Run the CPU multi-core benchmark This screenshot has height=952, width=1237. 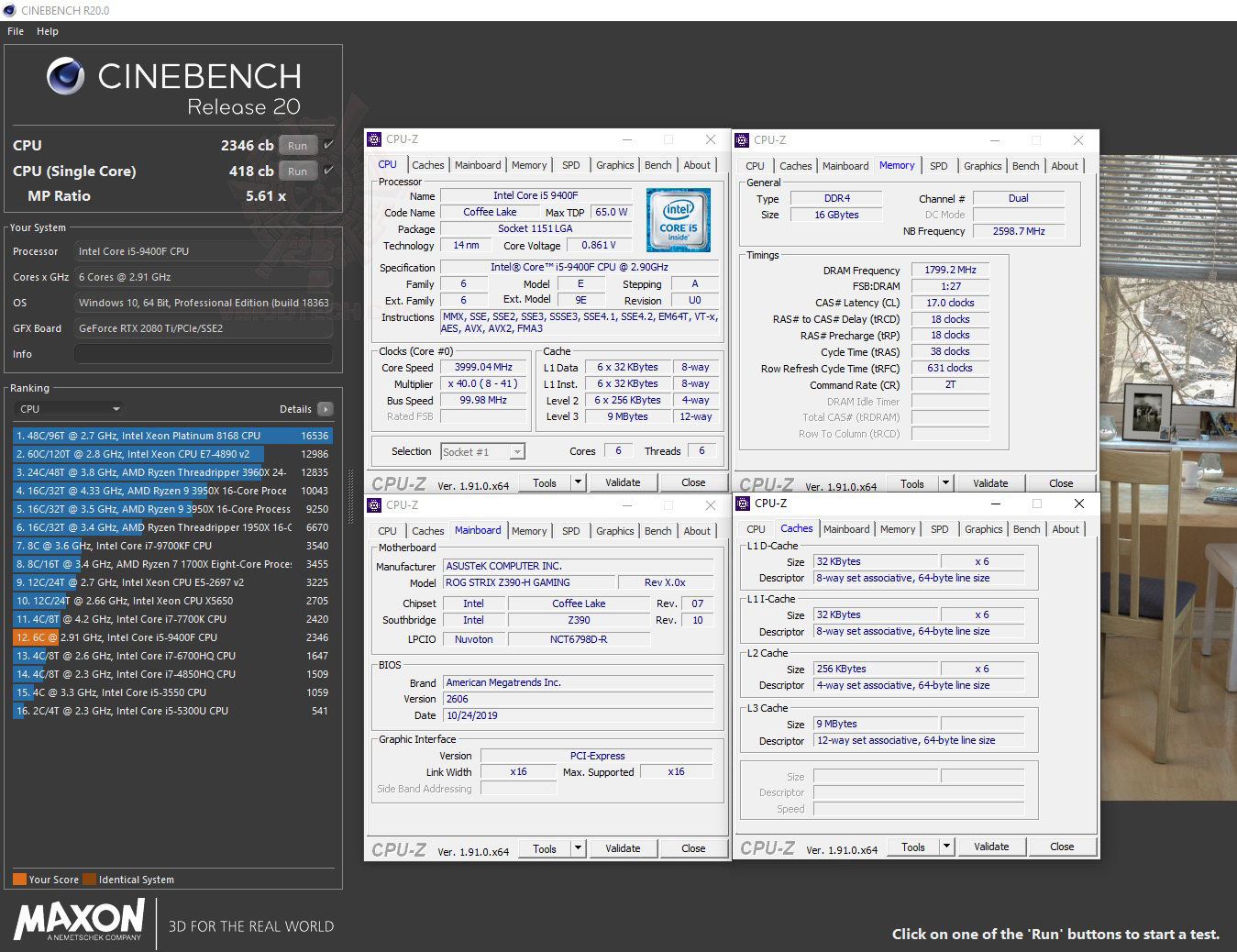[x=298, y=146]
